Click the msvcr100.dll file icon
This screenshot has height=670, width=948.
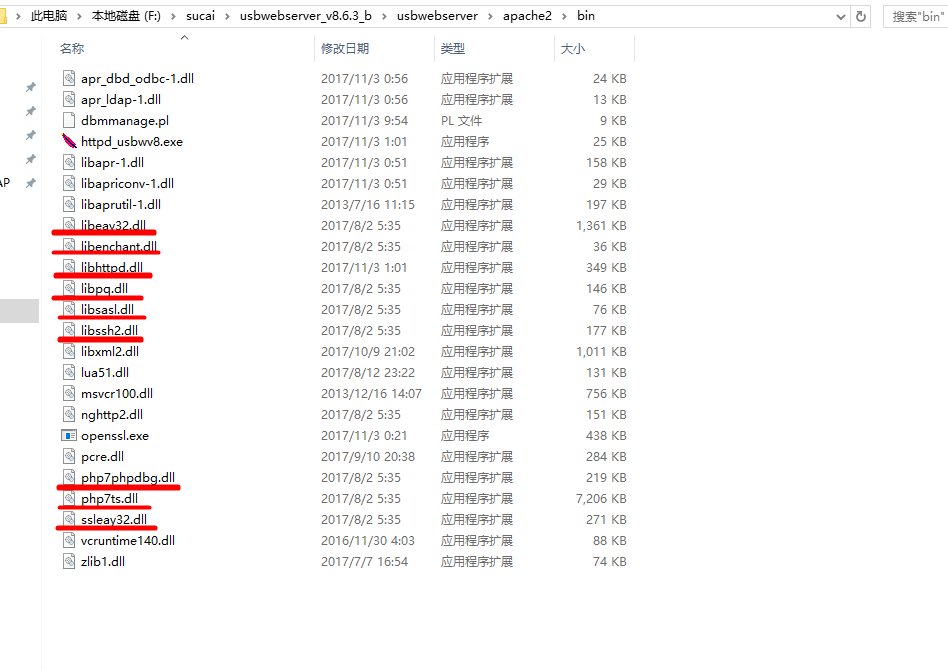tap(69, 393)
